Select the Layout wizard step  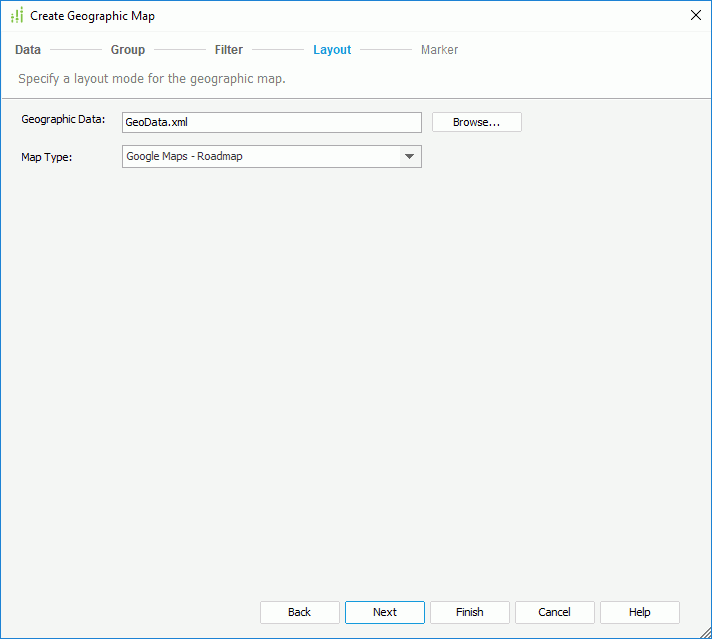(x=332, y=50)
